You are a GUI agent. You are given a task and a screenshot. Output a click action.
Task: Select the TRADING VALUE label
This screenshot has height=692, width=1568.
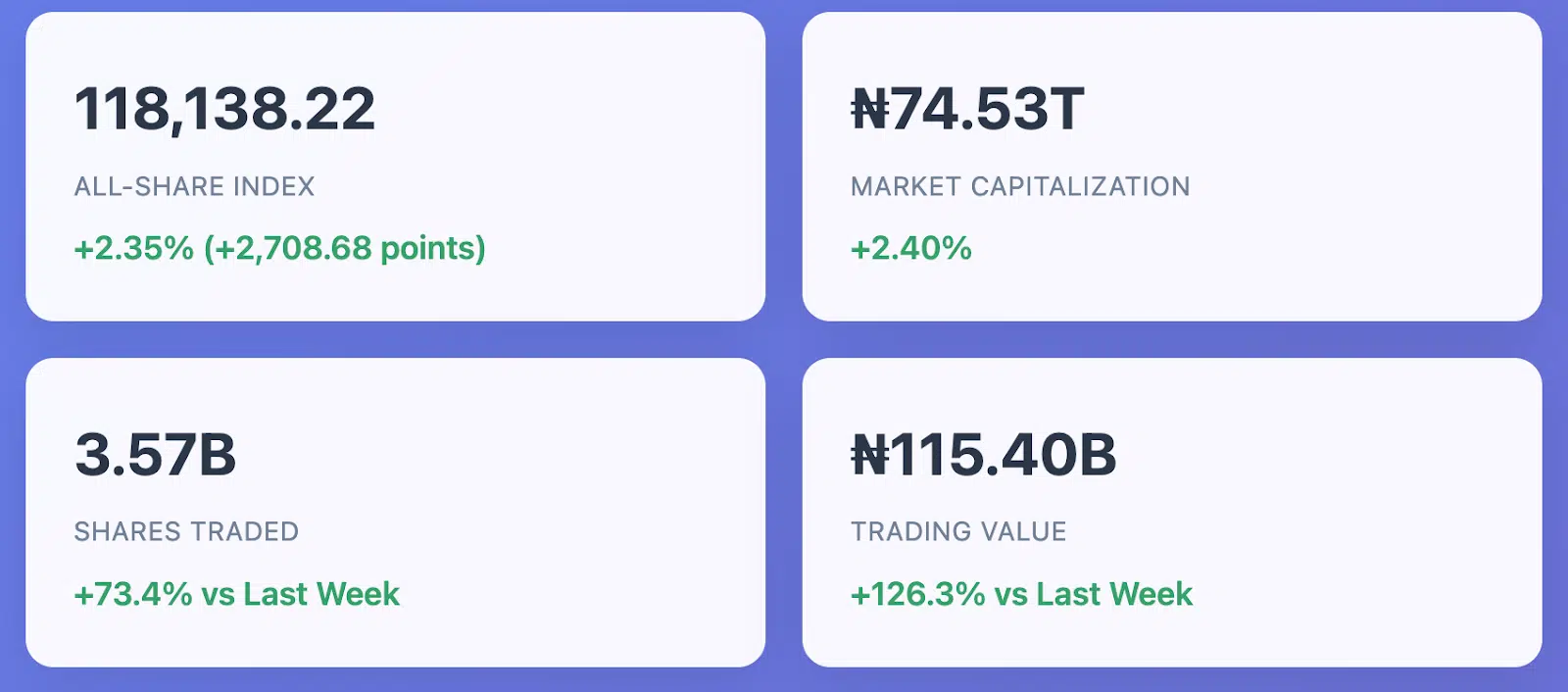coord(958,531)
